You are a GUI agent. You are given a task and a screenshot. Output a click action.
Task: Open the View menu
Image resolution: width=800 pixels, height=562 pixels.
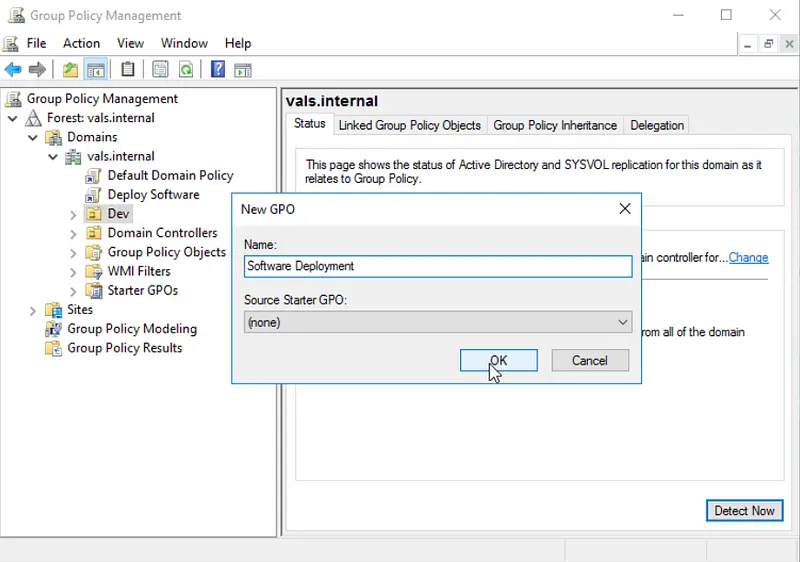(130, 43)
